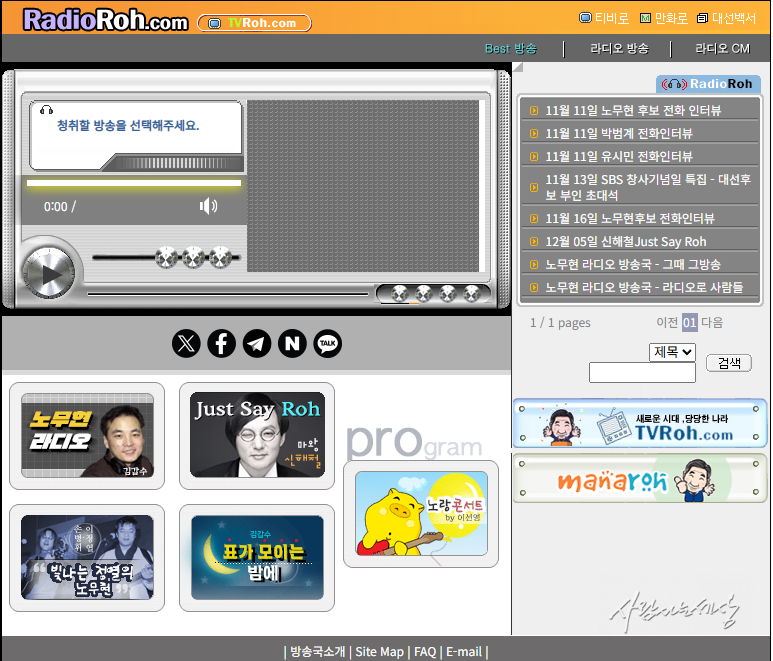The height and width of the screenshot is (661, 773).
Task: Open the 노랑콘서트 program thumbnail
Action: 421,514
